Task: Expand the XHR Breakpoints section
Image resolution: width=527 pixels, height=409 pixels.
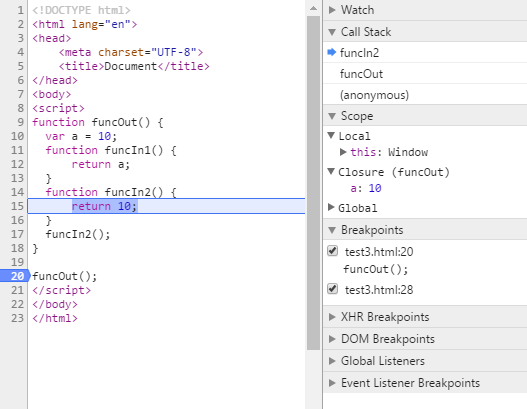Action: (x=332, y=317)
